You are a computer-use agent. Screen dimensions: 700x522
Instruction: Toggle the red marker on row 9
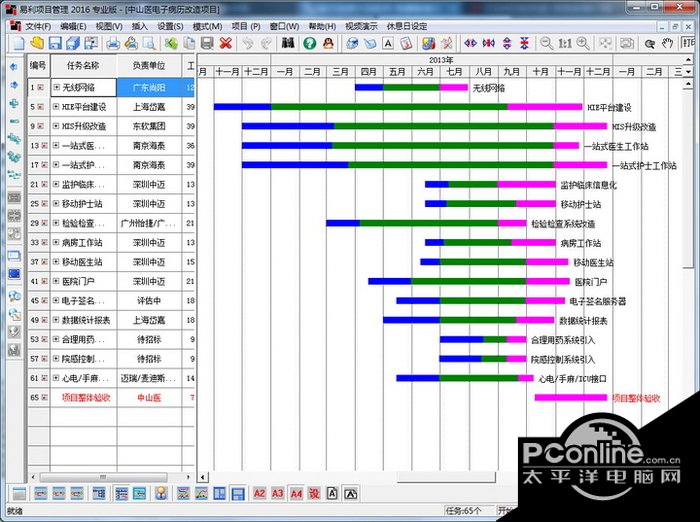pyautogui.click(x=41, y=126)
